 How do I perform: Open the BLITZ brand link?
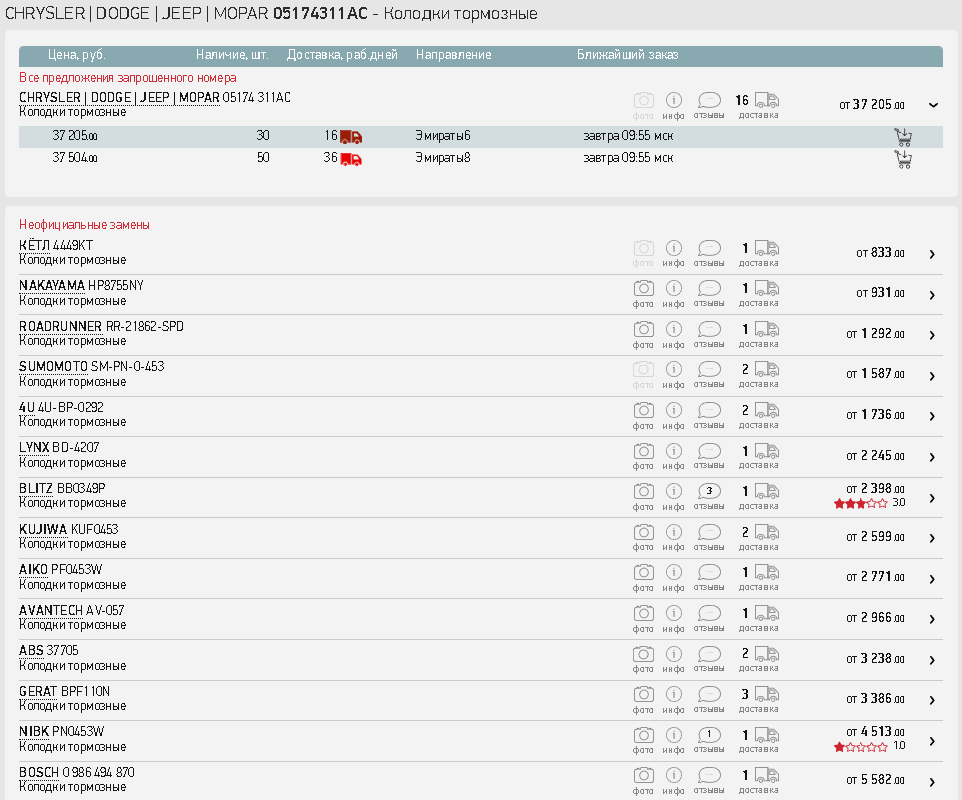[x=36, y=488]
